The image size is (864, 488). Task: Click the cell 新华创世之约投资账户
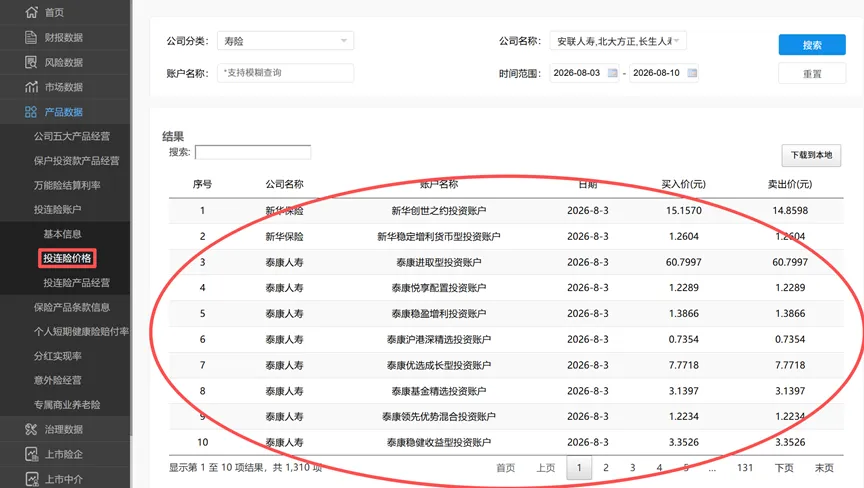[x=439, y=210]
